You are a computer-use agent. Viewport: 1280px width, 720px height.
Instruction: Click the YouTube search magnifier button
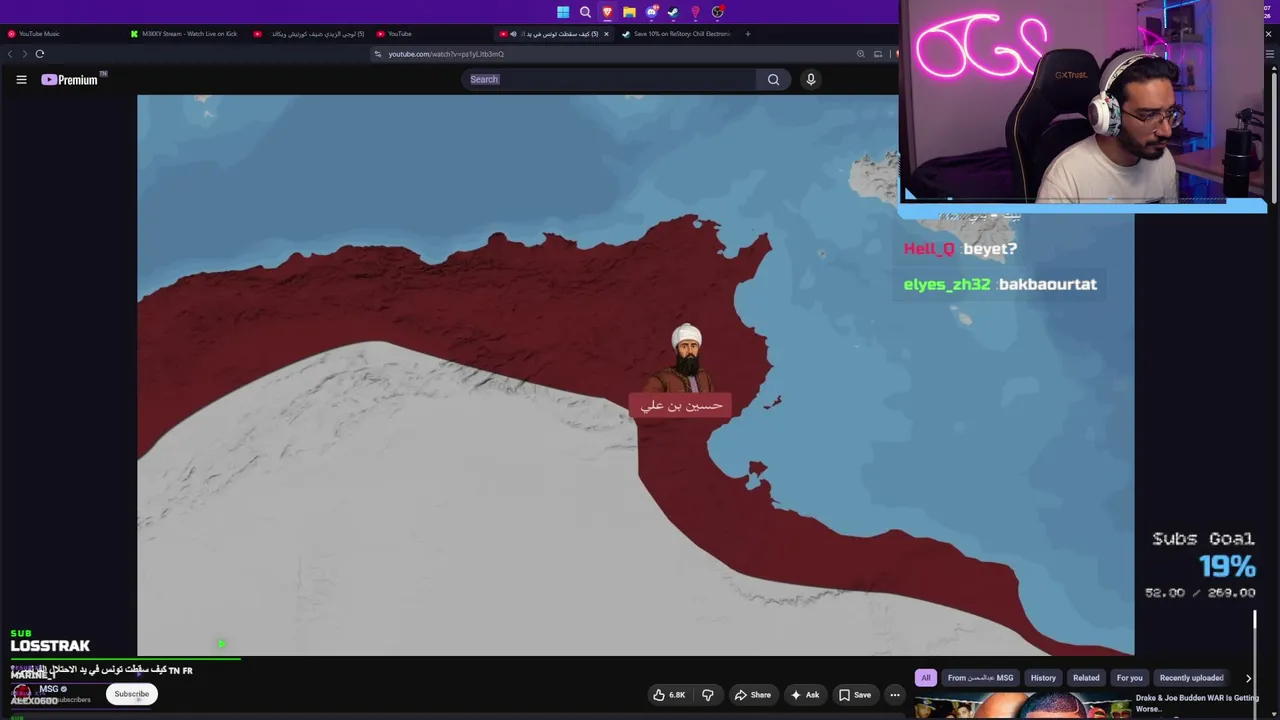(x=773, y=79)
